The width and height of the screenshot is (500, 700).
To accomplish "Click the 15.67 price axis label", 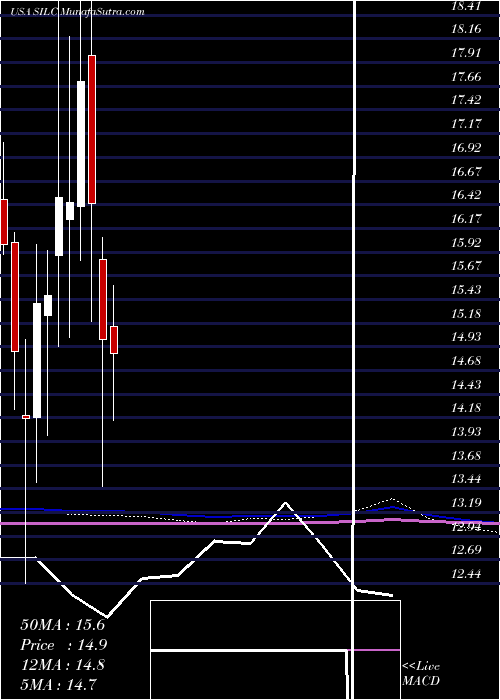I will pos(467,266).
